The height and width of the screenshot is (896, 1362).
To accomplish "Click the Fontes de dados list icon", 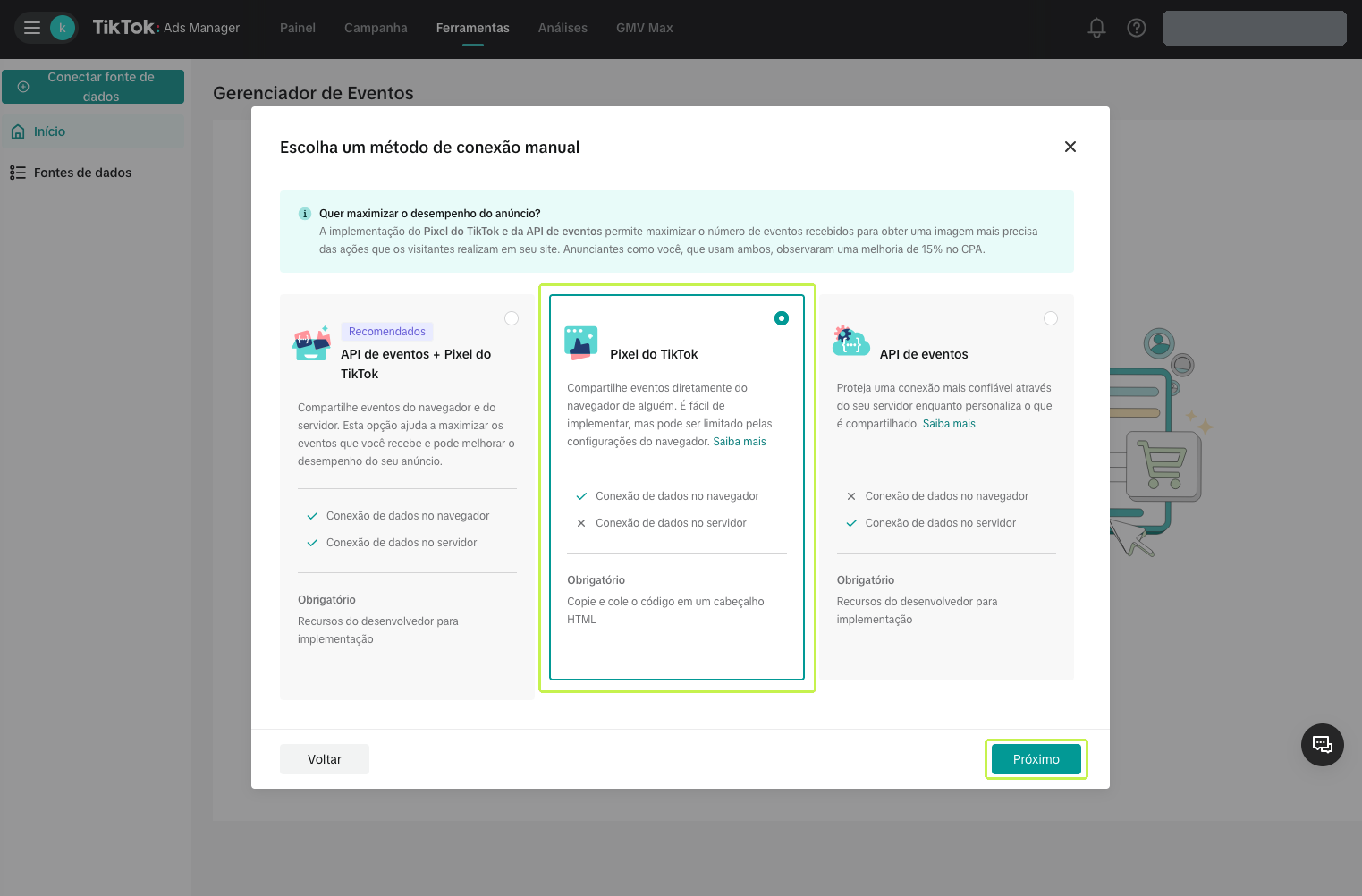I will click(x=18, y=173).
